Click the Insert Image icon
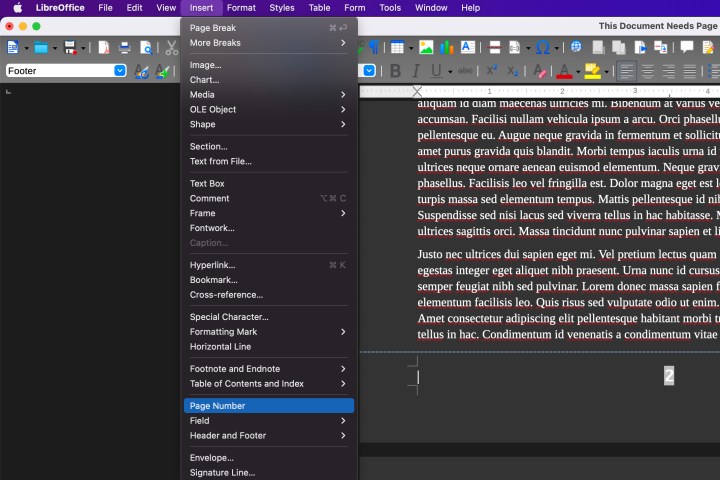The image size is (720, 480). click(426, 47)
